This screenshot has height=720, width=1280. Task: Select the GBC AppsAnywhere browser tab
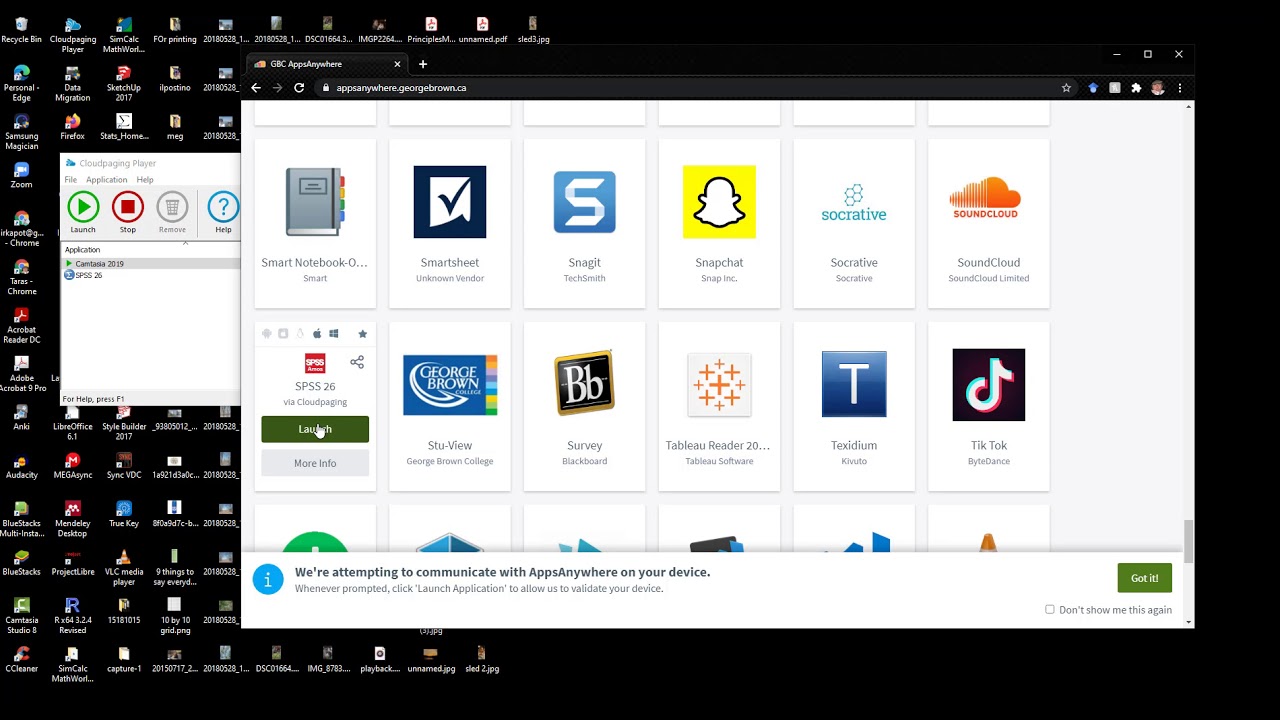pos(325,64)
